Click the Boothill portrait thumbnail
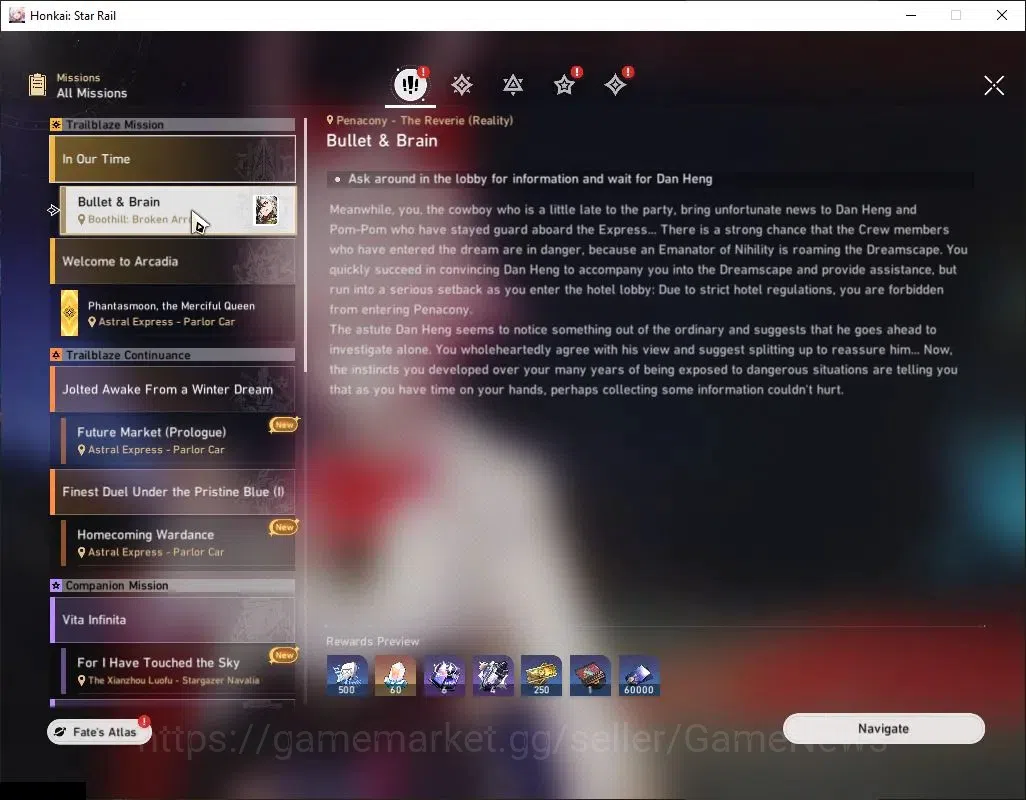1026x800 pixels. pyautogui.click(x=266, y=210)
